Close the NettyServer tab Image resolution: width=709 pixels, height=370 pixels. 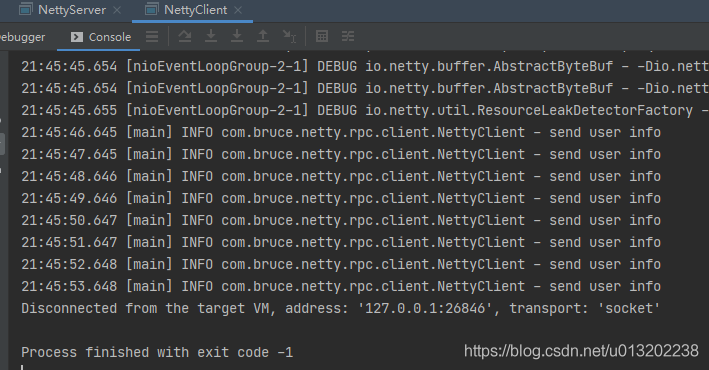(x=117, y=10)
